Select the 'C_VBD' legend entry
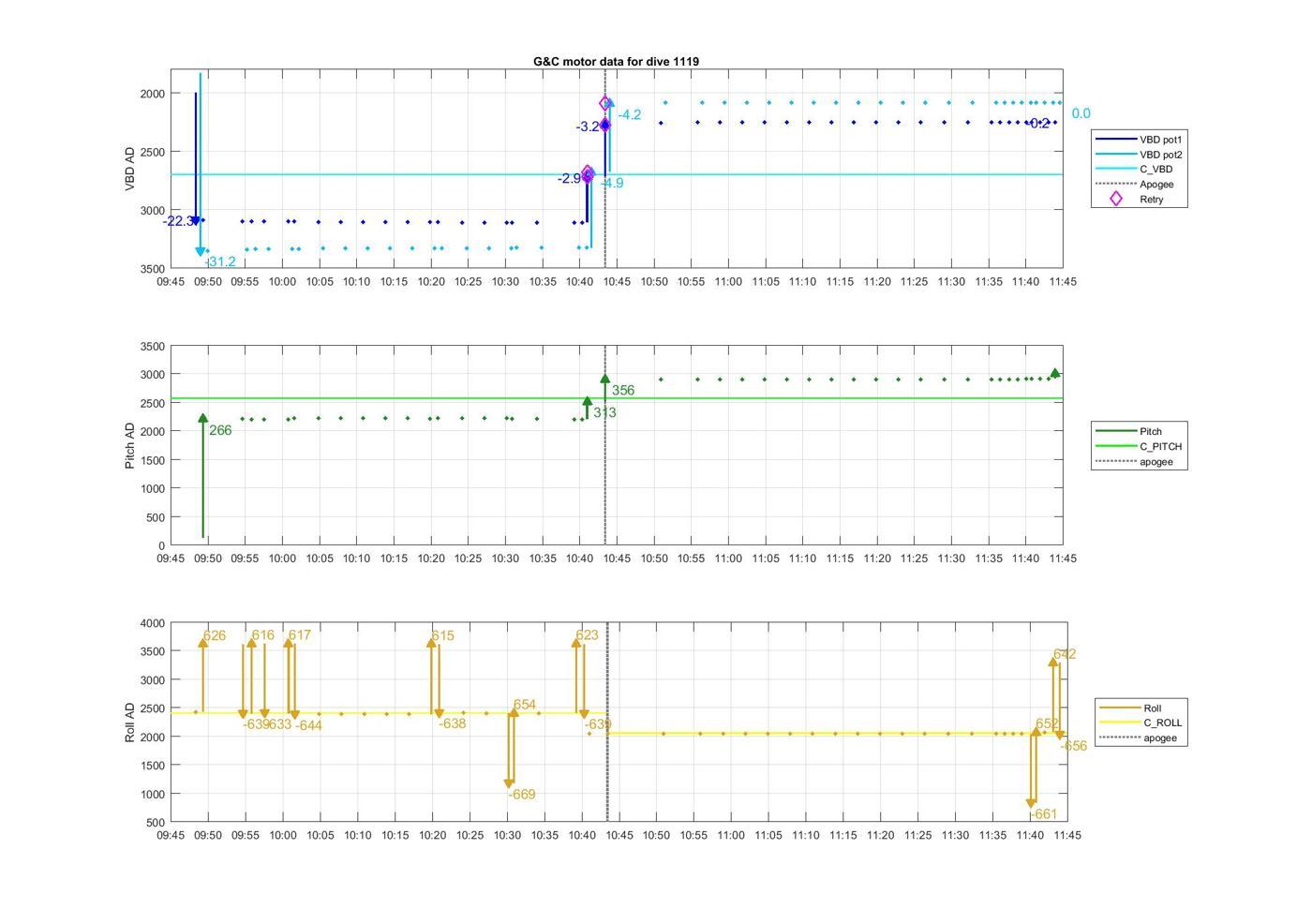The width and height of the screenshot is (1312, 924). (x=1134, y=170)
